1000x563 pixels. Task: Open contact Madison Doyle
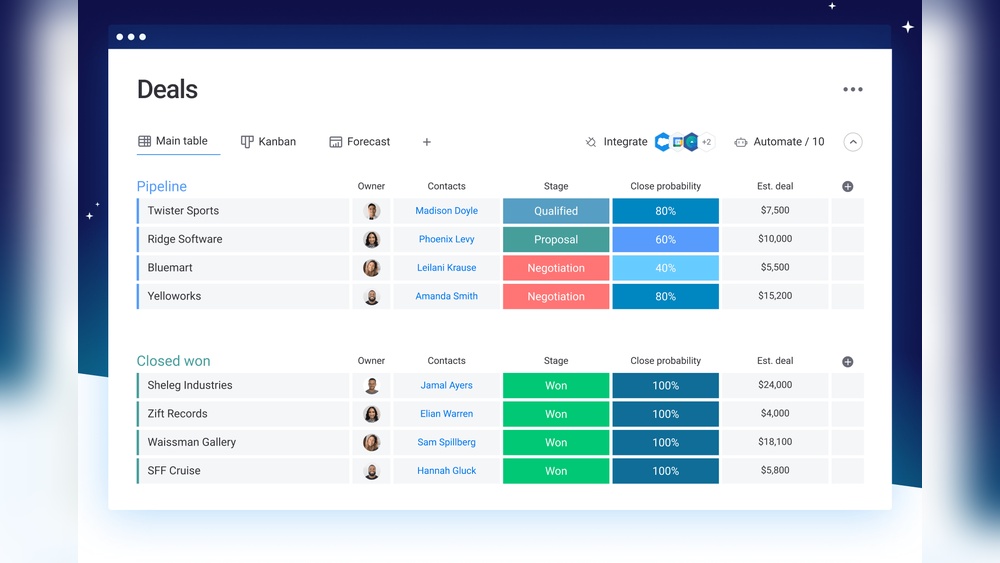click(x=446, y=210)
